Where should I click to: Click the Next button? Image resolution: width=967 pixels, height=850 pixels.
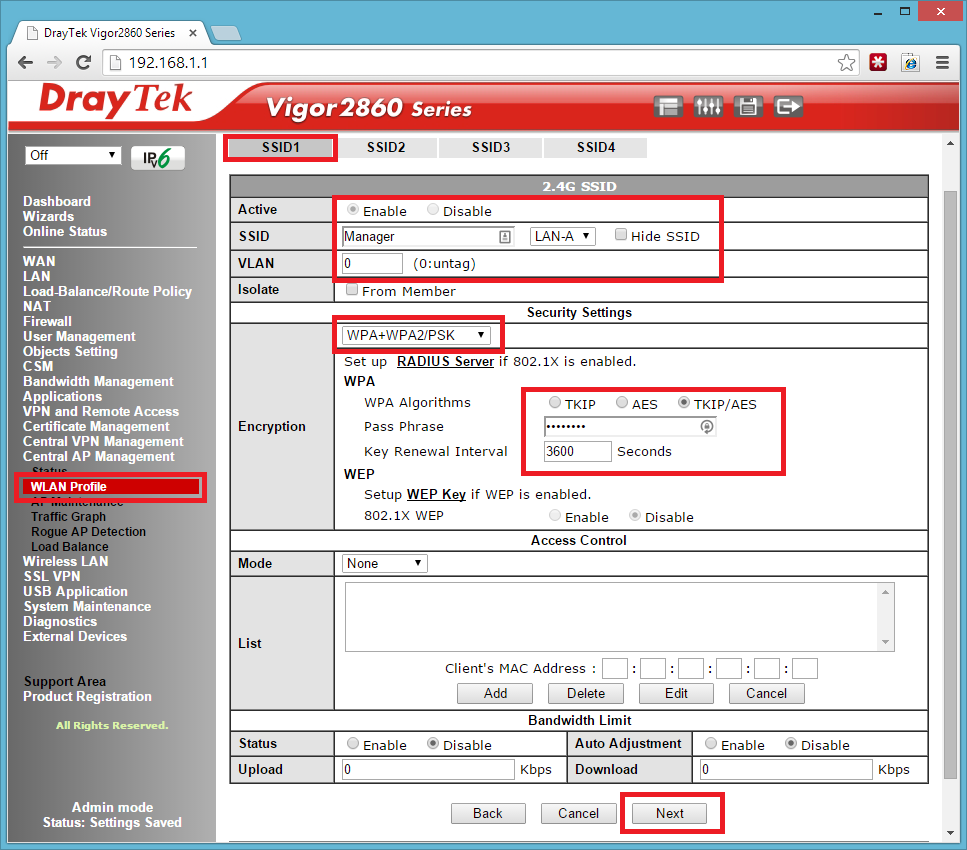670,814
